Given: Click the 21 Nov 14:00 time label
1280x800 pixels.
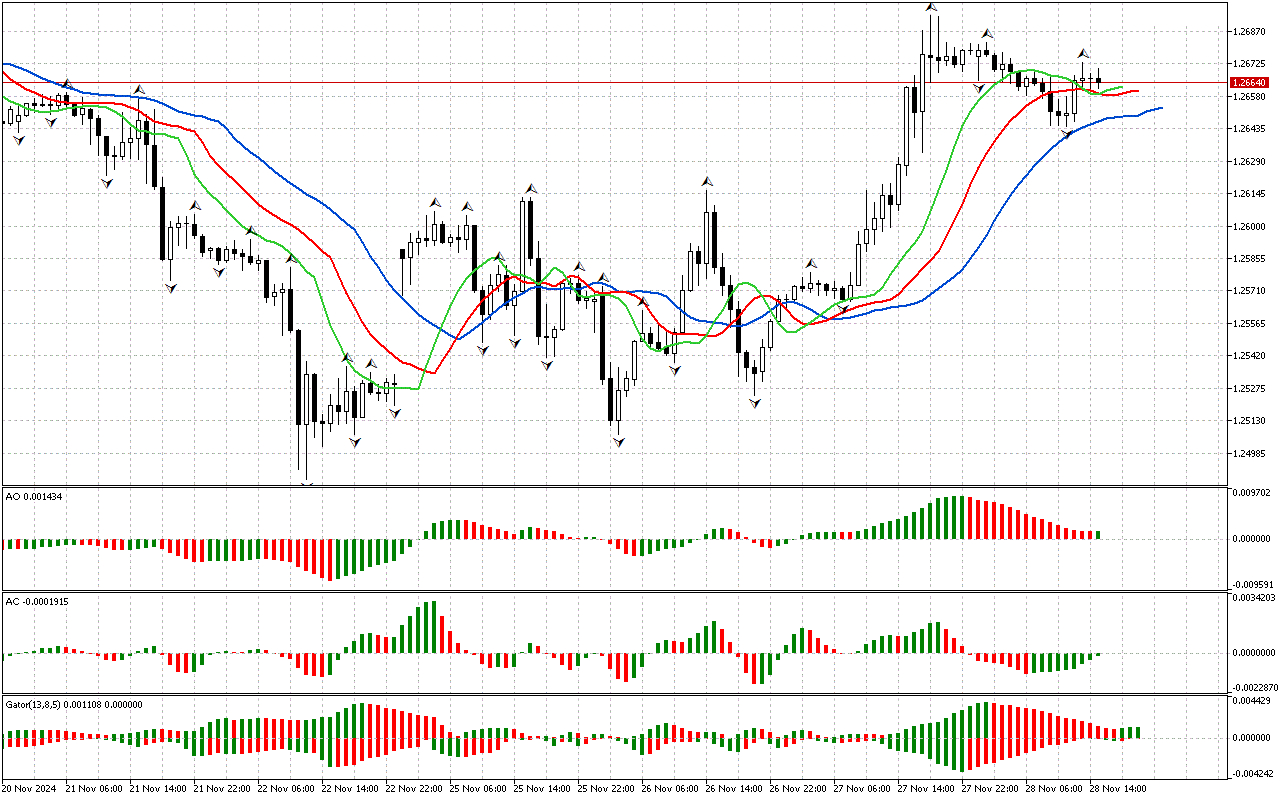Looking at the screenshot, I should click(158, 788).
